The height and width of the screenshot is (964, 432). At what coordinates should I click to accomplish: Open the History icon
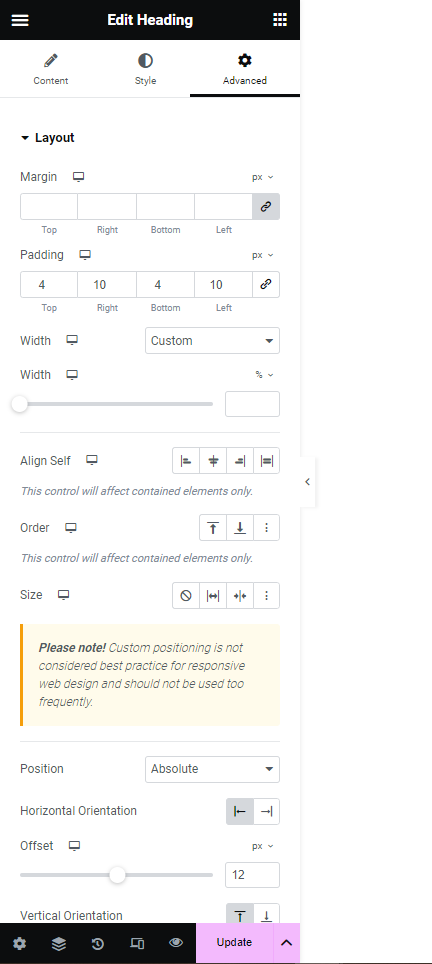[97, 943]
